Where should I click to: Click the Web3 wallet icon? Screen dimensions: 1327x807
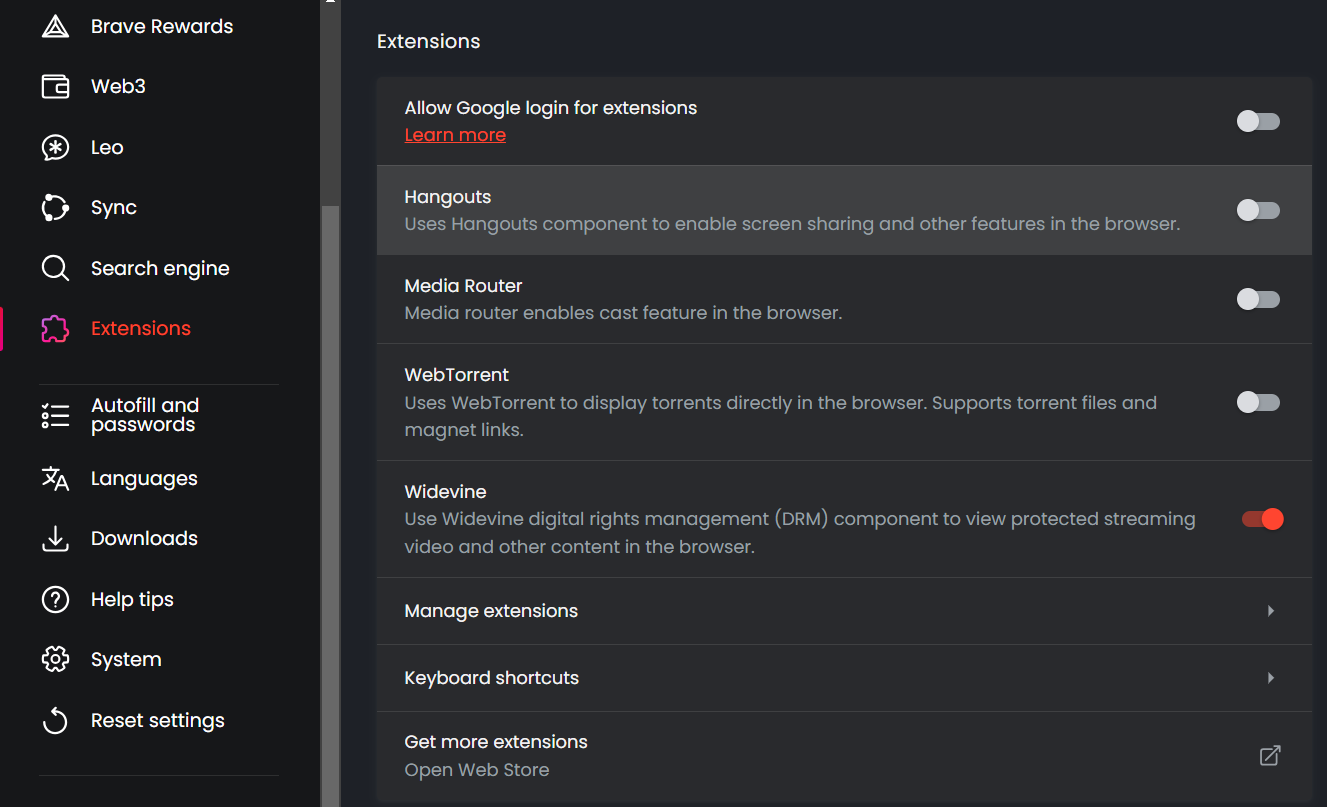[x=55, y=87]
